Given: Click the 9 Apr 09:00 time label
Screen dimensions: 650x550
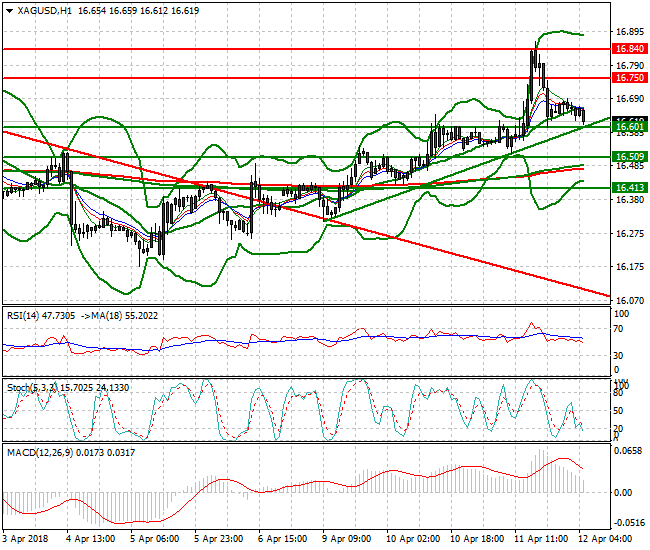Looking at the screenshot, I should click(x=346, y=539).
